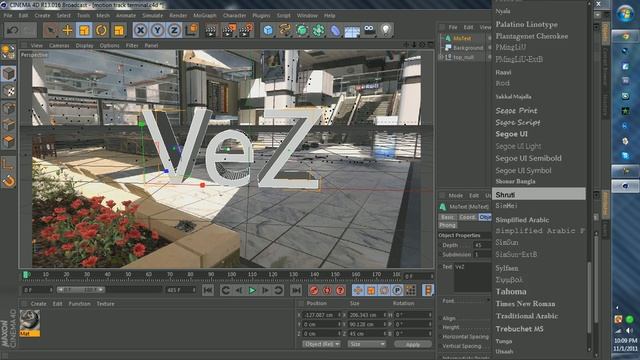Click the light bulb icon

coord(386,30)
